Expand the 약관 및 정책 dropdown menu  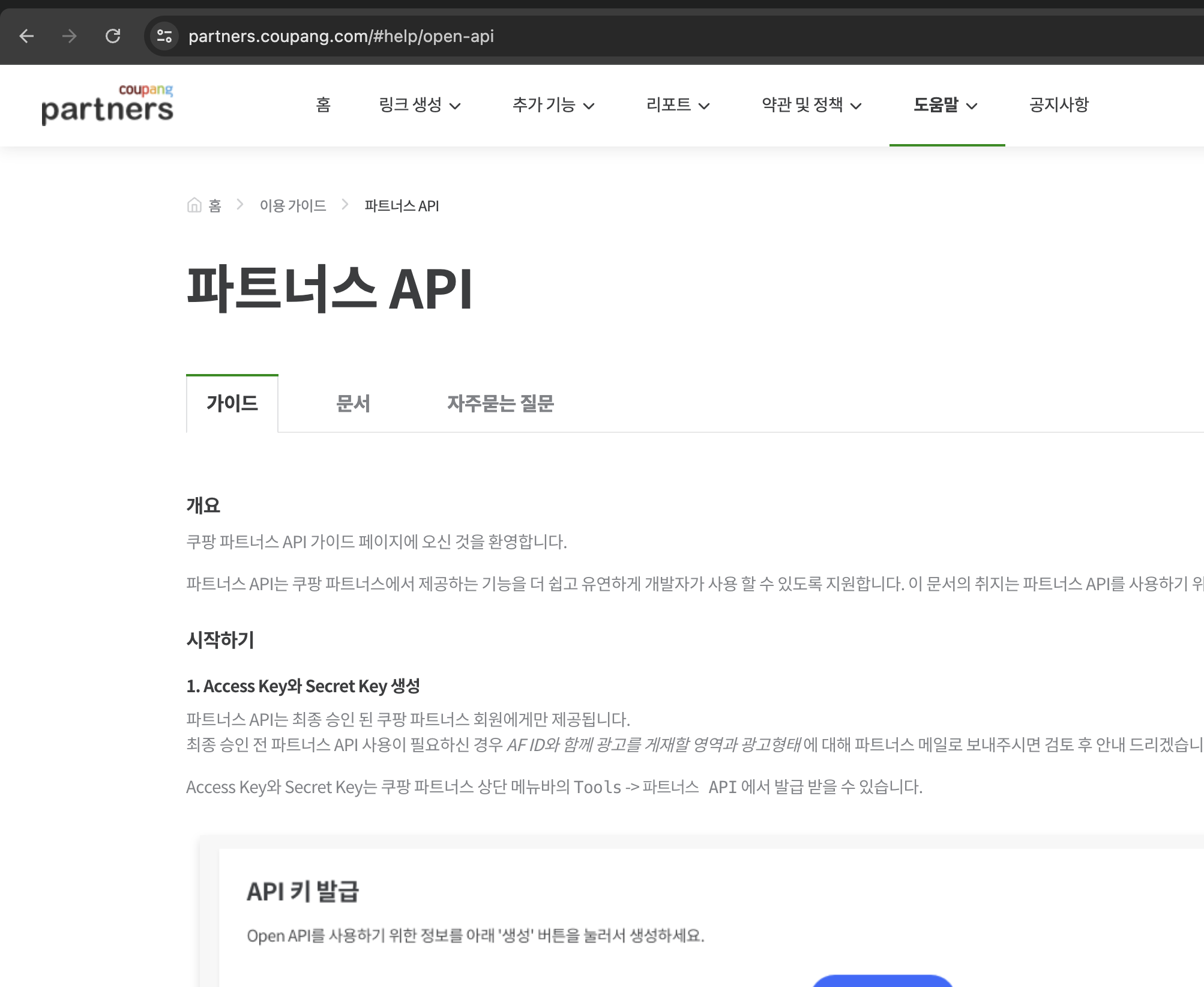(811, 105)
